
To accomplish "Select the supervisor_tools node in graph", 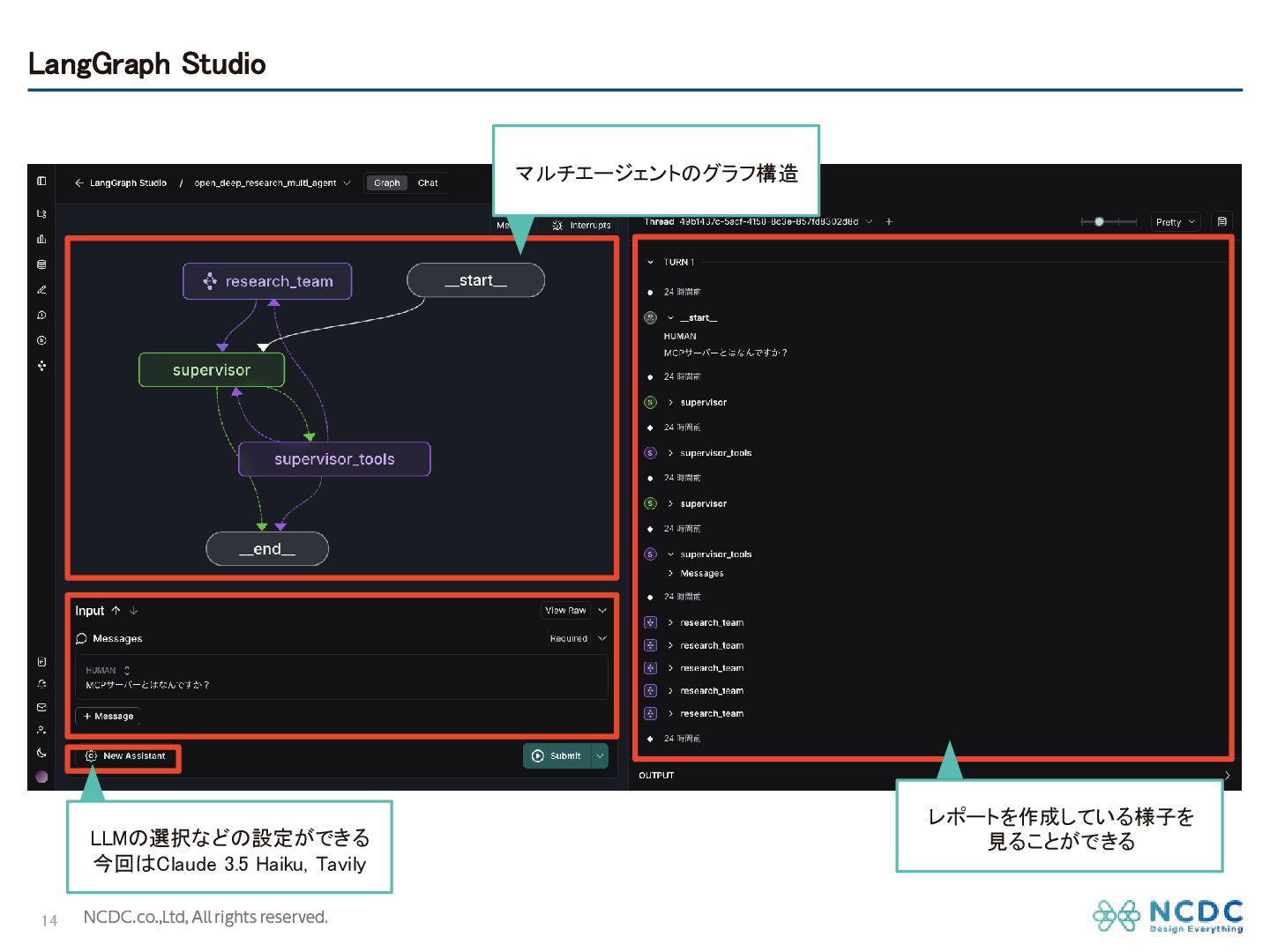I will click(334, 459).
